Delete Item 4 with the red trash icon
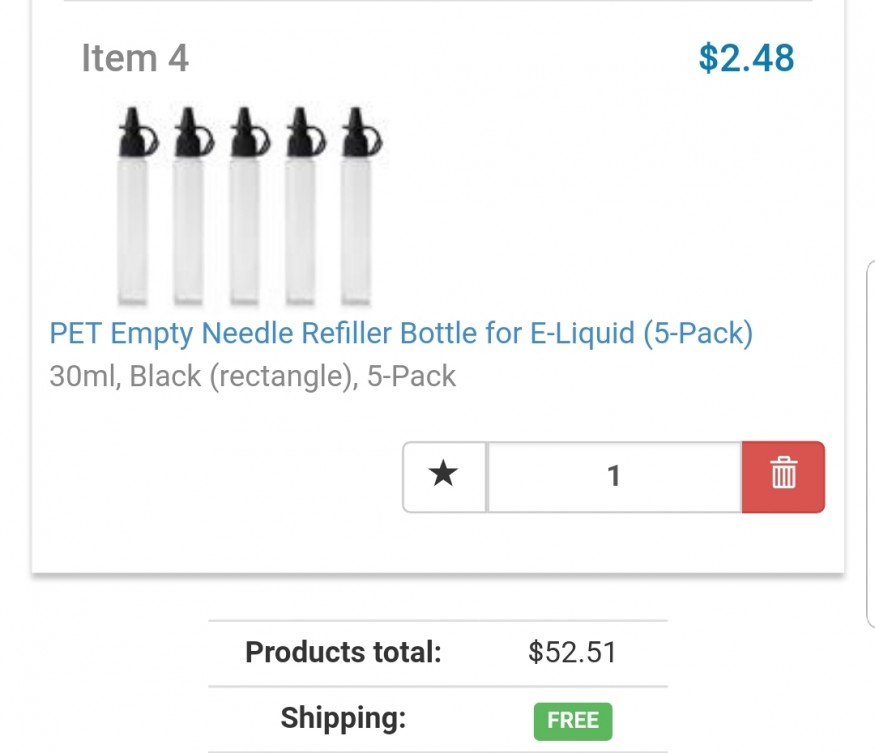The width and height of the screenshot is (875, 753). click(783, 476)
